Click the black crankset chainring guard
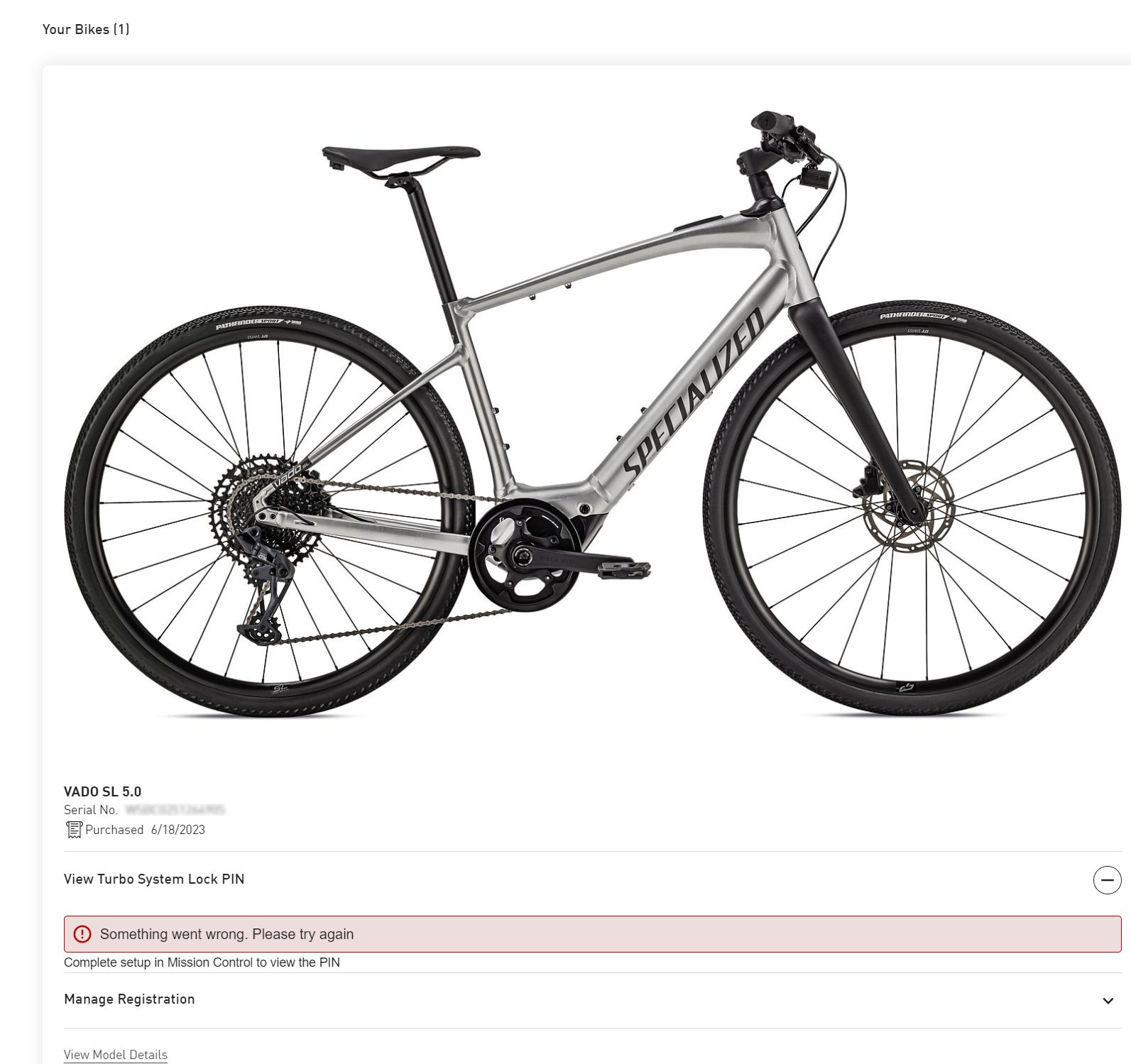The height and width of the screenshot is (1064, 1131). (x=525, y=555)
